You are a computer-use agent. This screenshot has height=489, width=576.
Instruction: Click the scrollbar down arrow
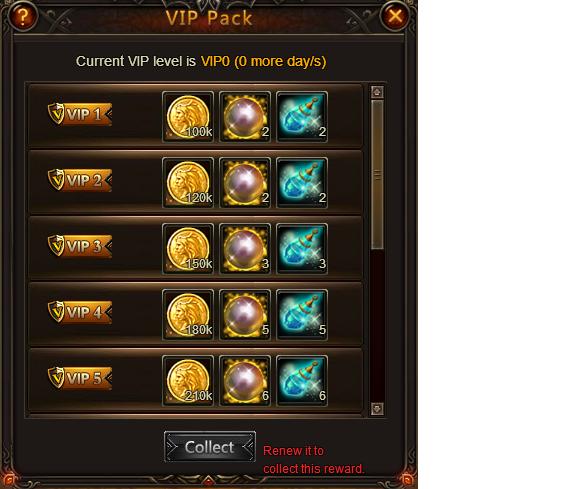[377, 409]
